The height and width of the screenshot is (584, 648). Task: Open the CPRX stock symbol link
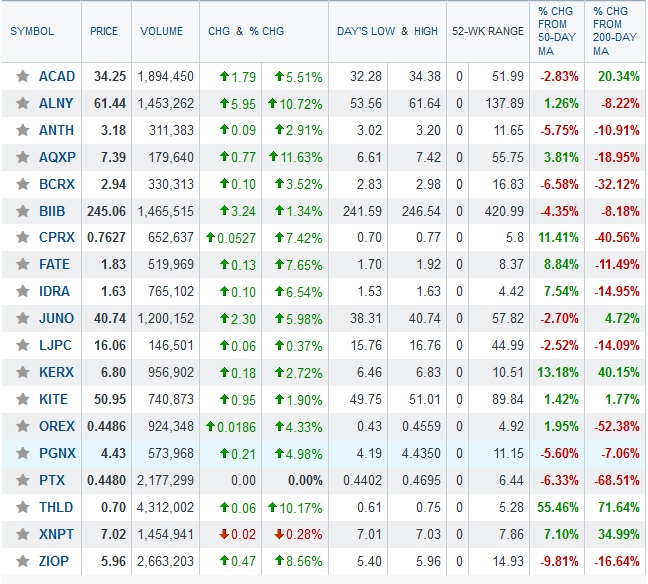pyautogui.click(x=57, y=238)
